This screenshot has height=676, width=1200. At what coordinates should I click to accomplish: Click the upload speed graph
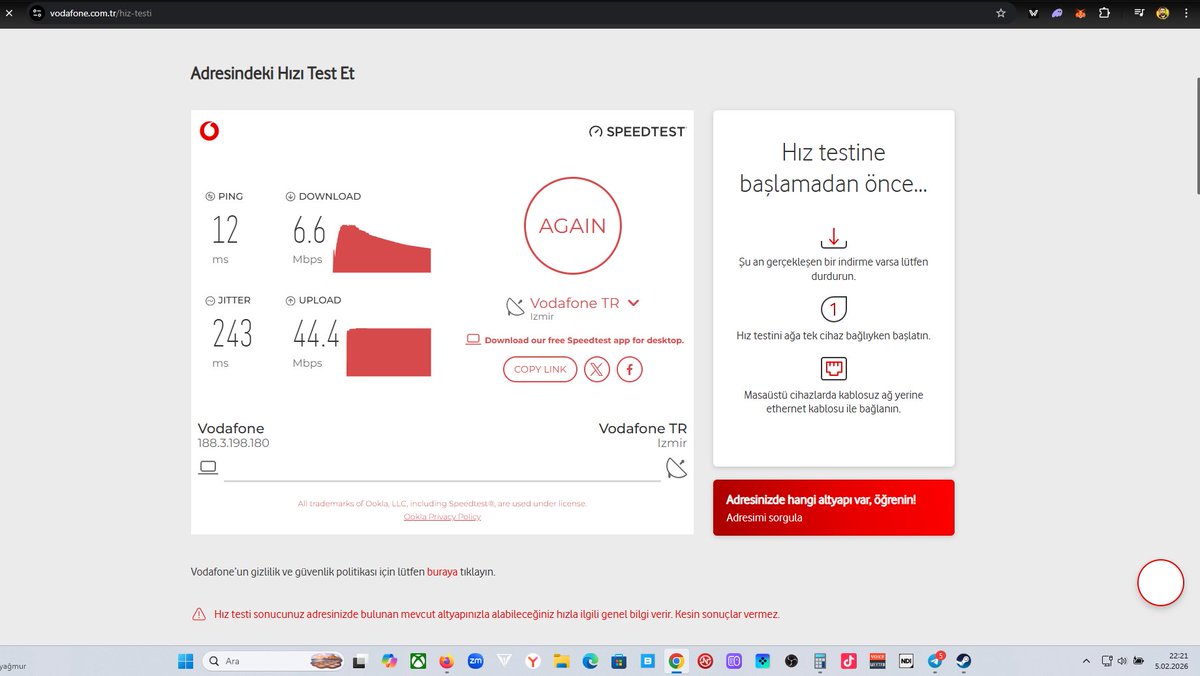tap(389, 352)
